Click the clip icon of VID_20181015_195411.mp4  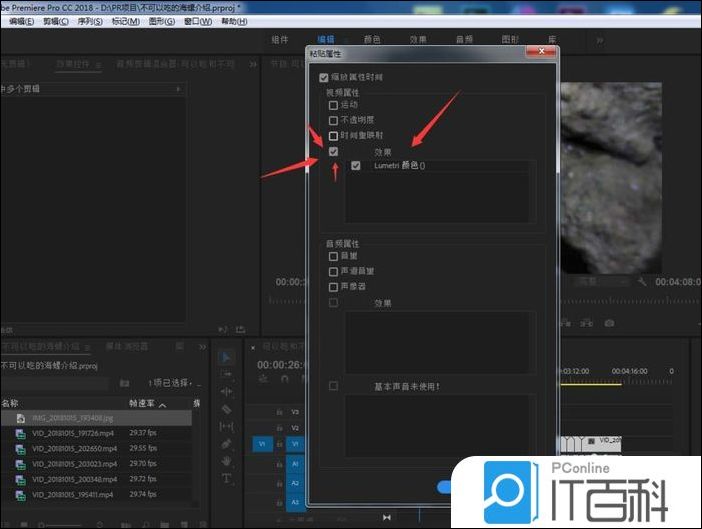coord(21,495)
